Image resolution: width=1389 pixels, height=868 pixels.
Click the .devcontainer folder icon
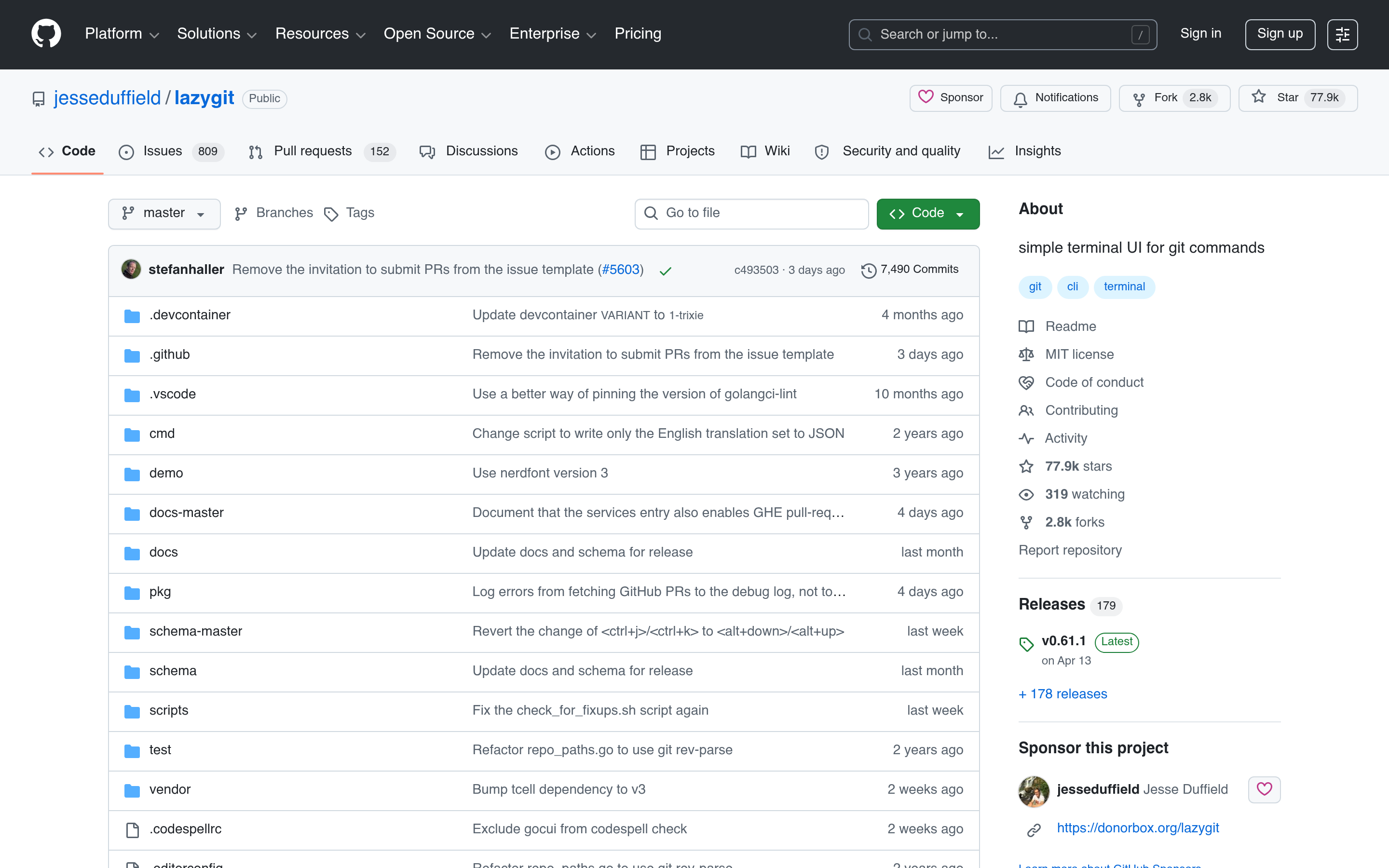point(132,316)
